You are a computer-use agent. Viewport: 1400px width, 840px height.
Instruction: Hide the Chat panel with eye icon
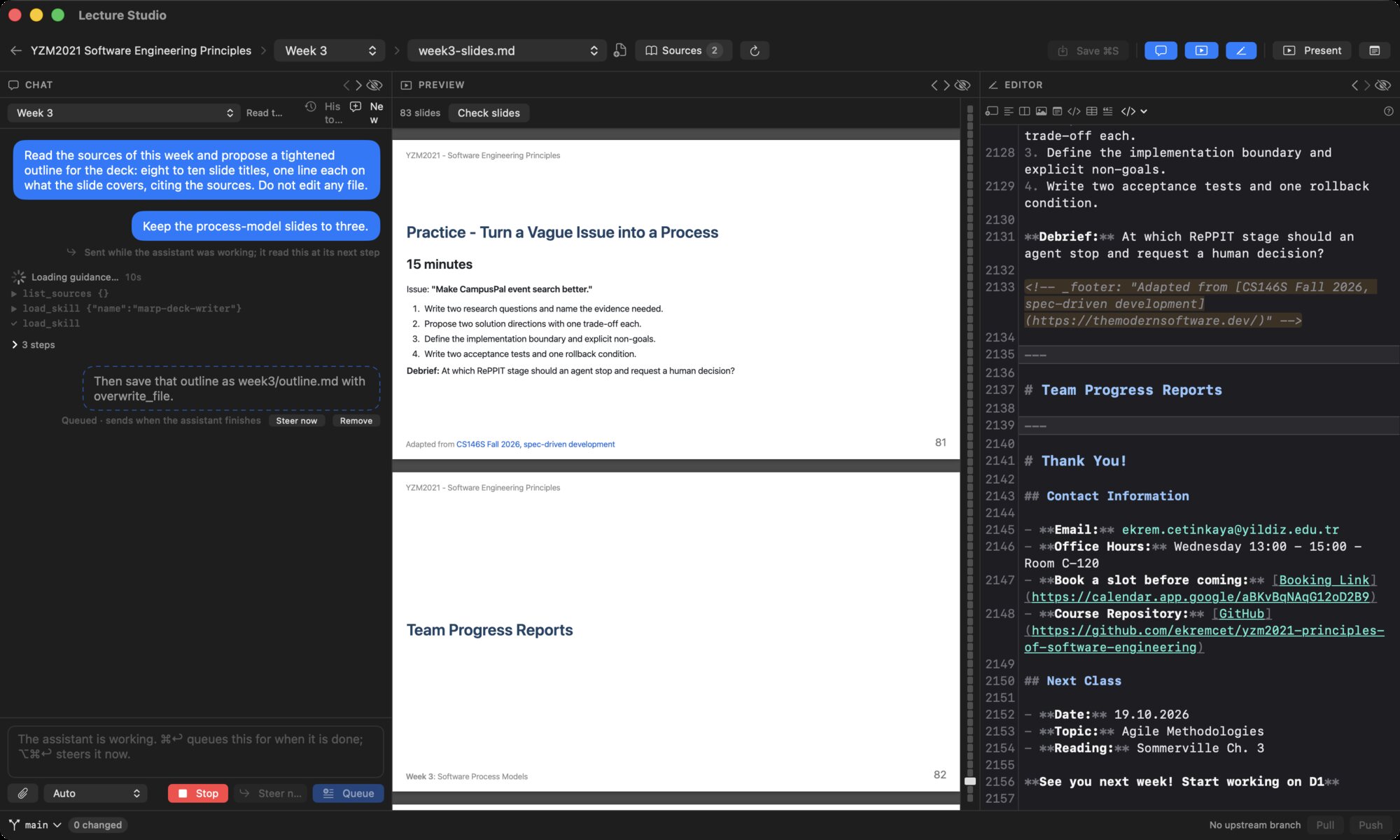[375, 85]
